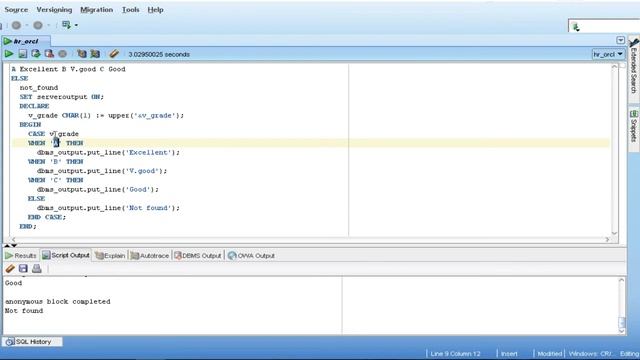This screenshot has height=360, width=640.
Task: Open the Back button history dropdown arrow
Action: [27, 25]
